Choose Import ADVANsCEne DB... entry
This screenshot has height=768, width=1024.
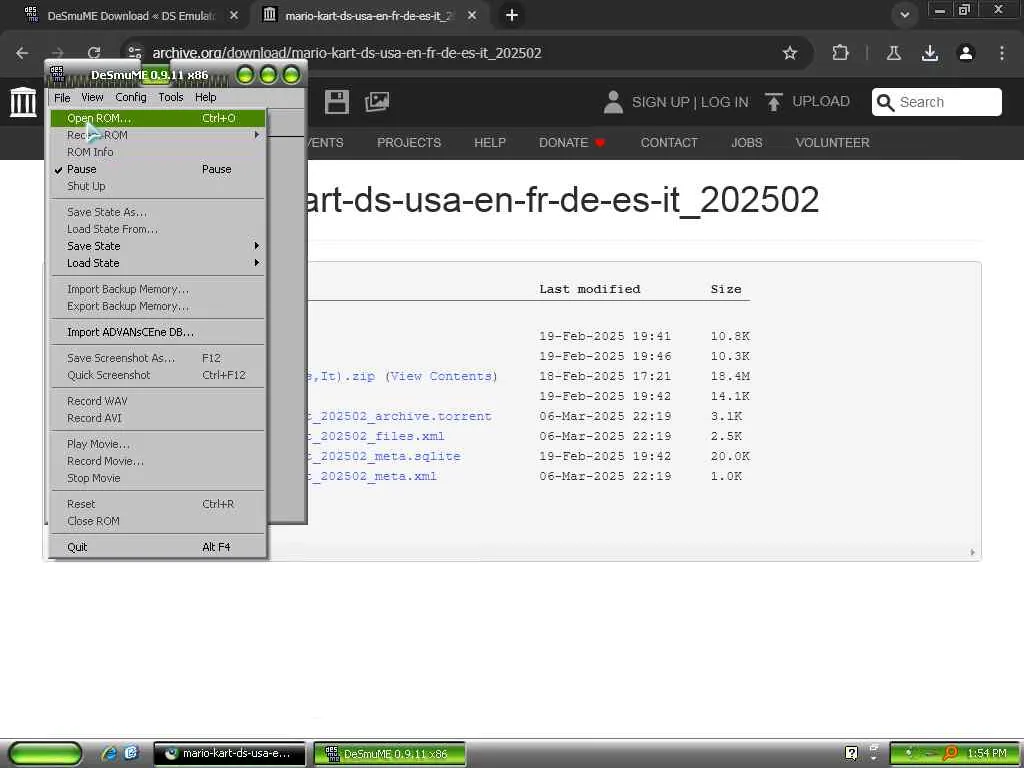158,332
